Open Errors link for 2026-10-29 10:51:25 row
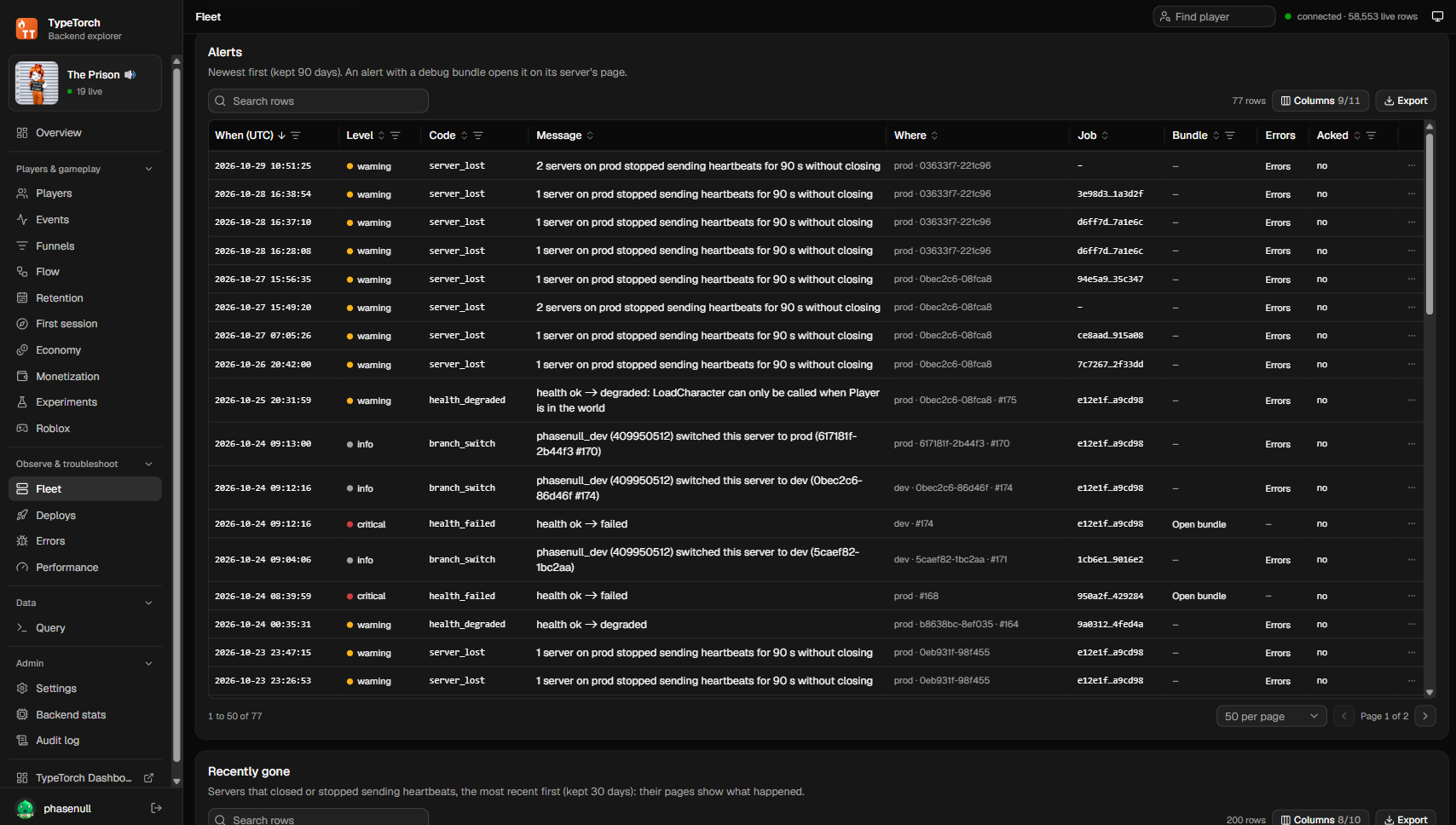The width and height of the screenshot is (1456, 825). [x=1278, y=166]
